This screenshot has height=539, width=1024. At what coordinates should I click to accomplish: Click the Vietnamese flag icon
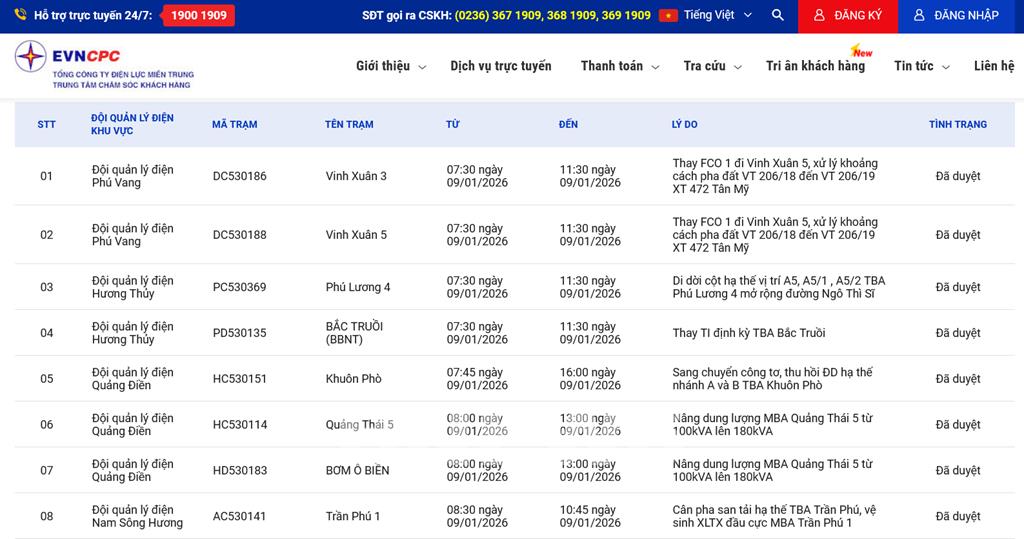click(x=668, y=16)
